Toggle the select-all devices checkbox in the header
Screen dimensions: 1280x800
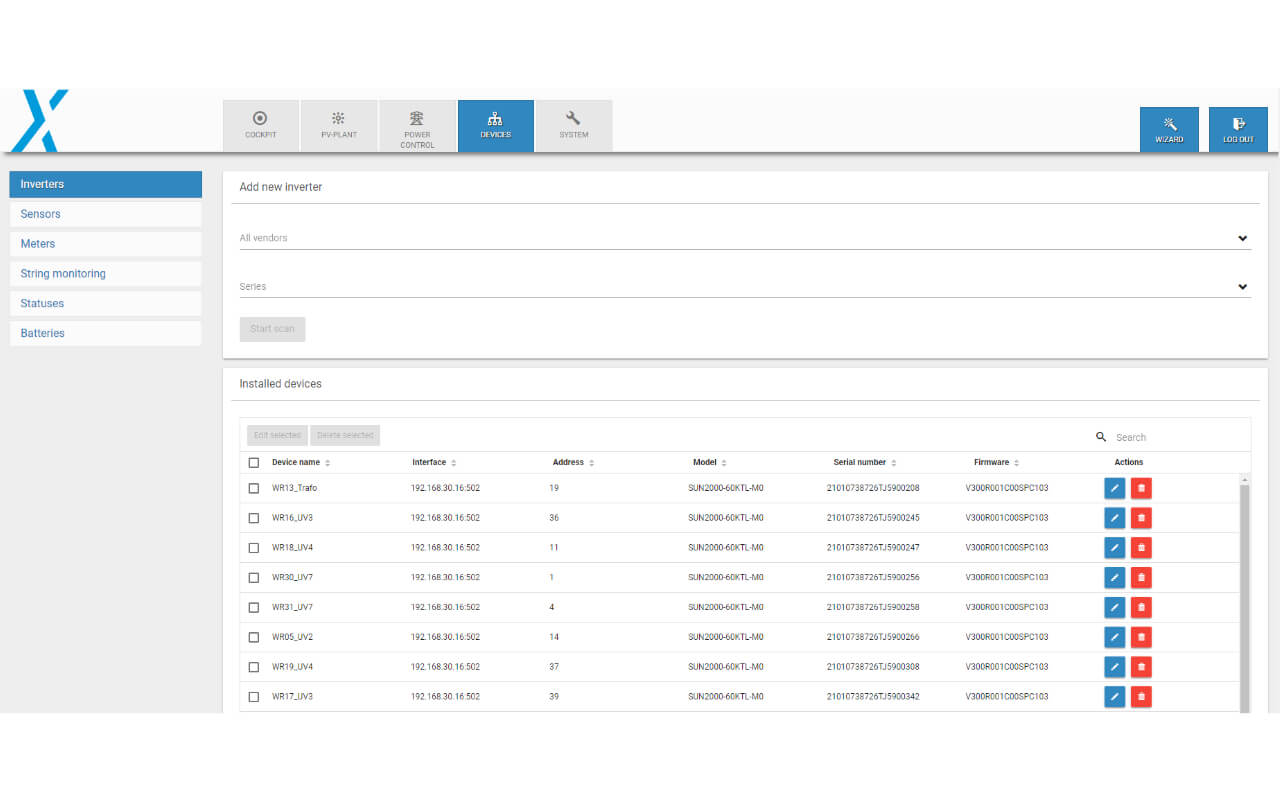click(x=254, y=463)
